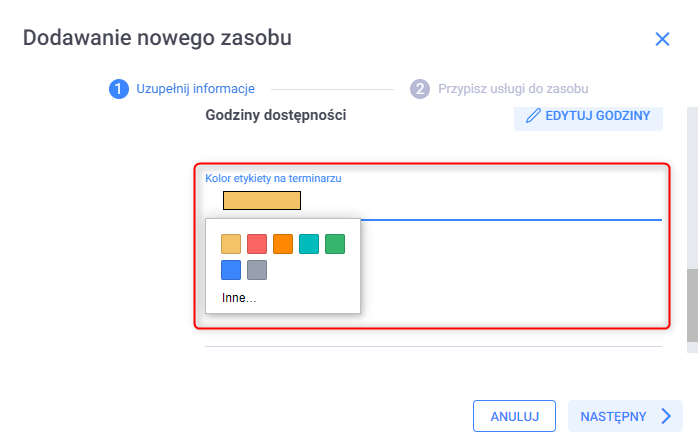Click the right chevron arrow on NASTĘPNY
Image resolution: width=698 pixels, height=447 pixels.
point(666,416)
